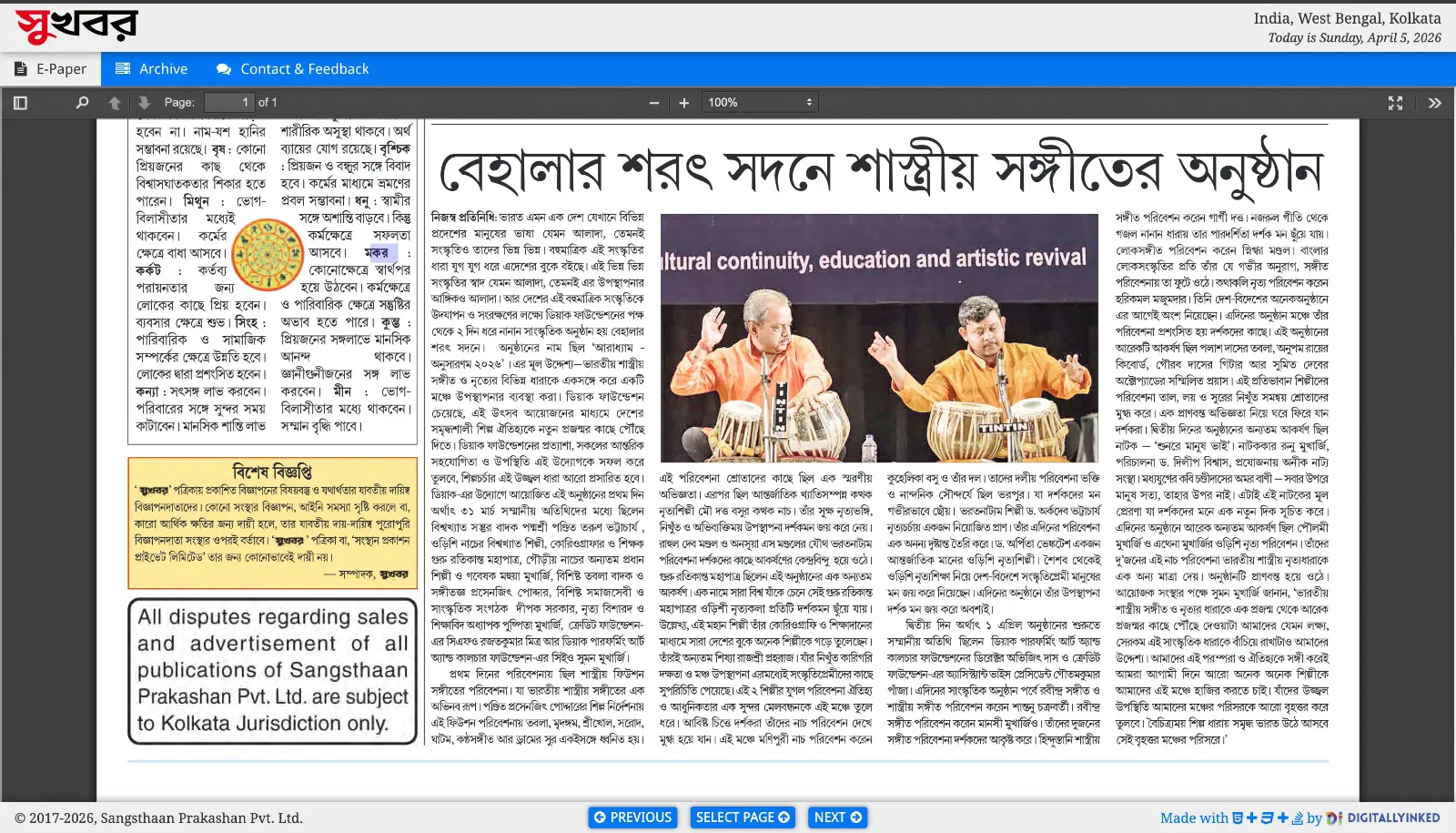Click the tabla performance photo
The height and width of the screenshot is (833, 1456).
(x=879, y=339)
